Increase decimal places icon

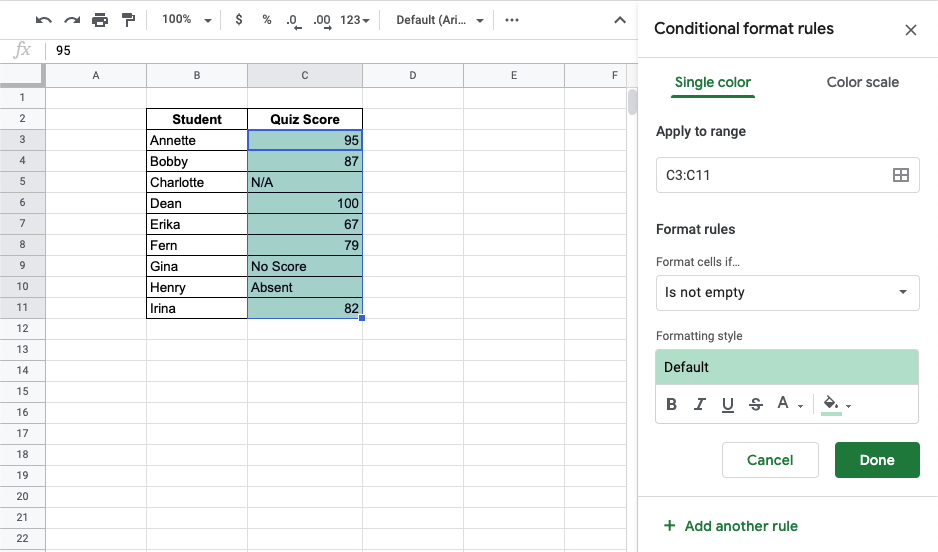coord(322,21)
